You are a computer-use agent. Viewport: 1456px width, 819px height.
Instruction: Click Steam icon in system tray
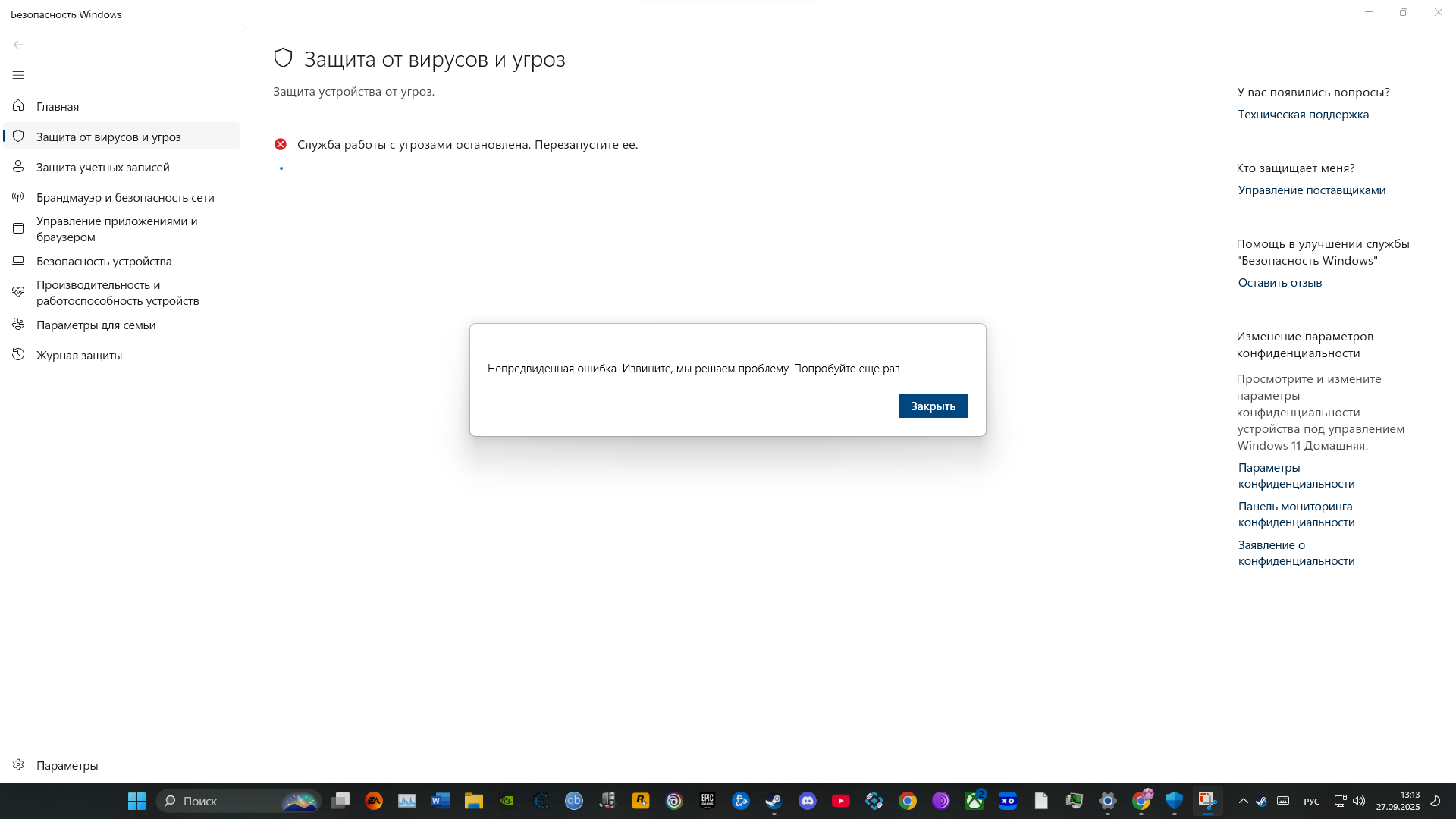1261,801
